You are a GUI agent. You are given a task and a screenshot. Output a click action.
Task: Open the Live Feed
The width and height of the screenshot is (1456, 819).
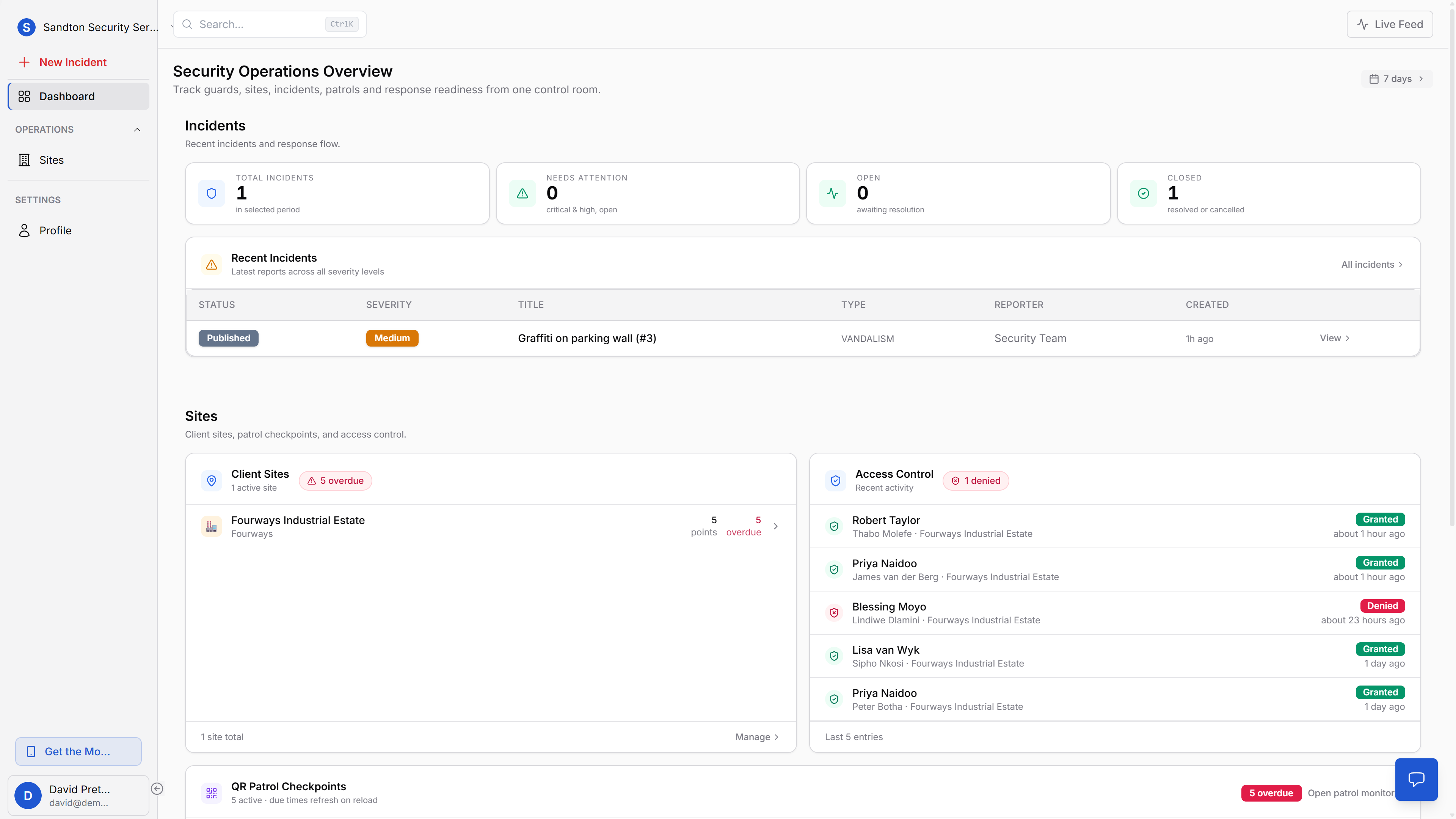[x=1389, y=24]
